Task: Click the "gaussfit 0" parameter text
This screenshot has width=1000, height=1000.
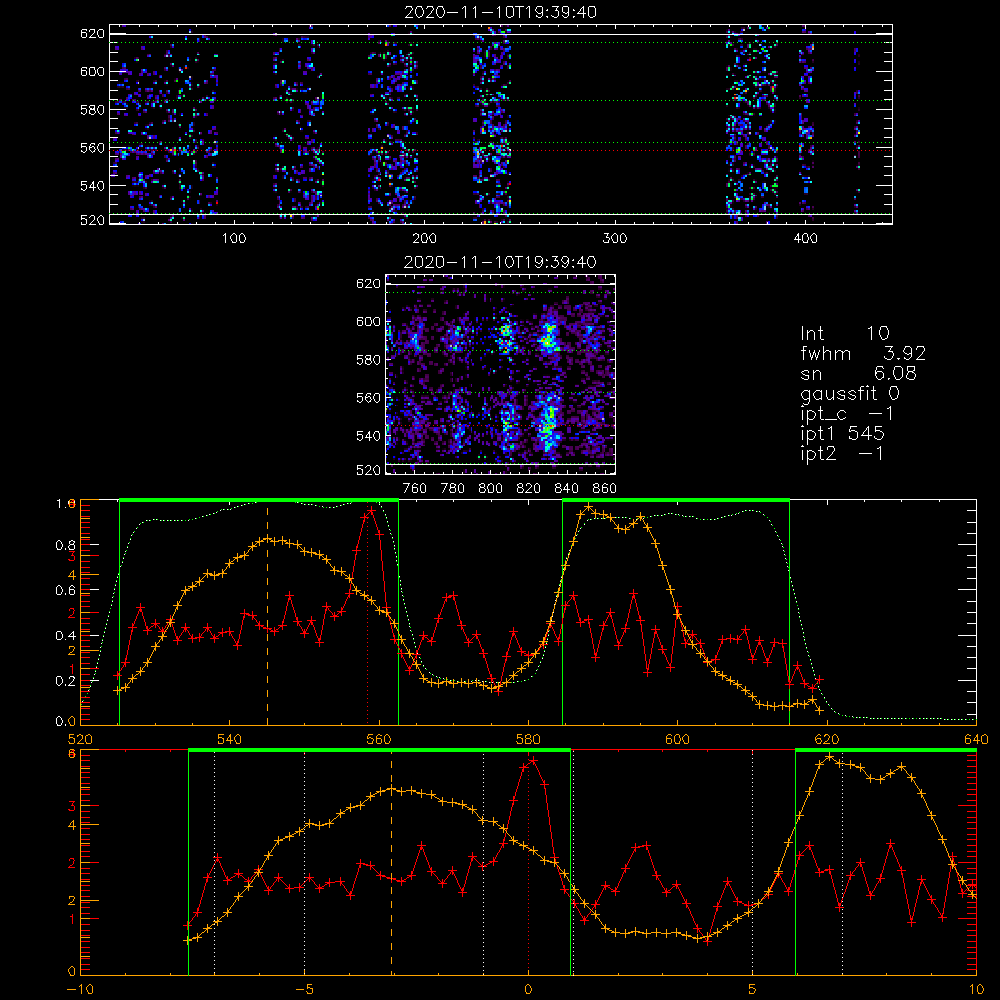Action: 849,393
